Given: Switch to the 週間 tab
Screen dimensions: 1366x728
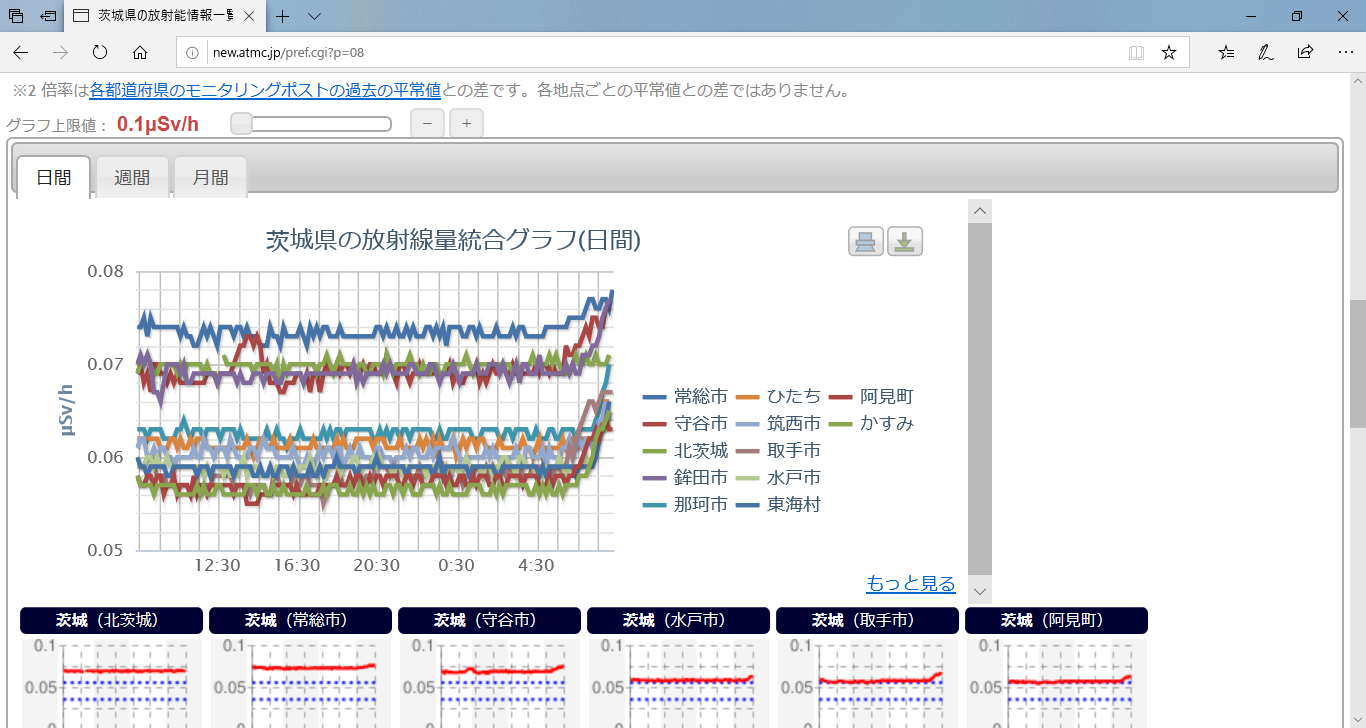Looking at the screenshot, I should tap(132, 178).
